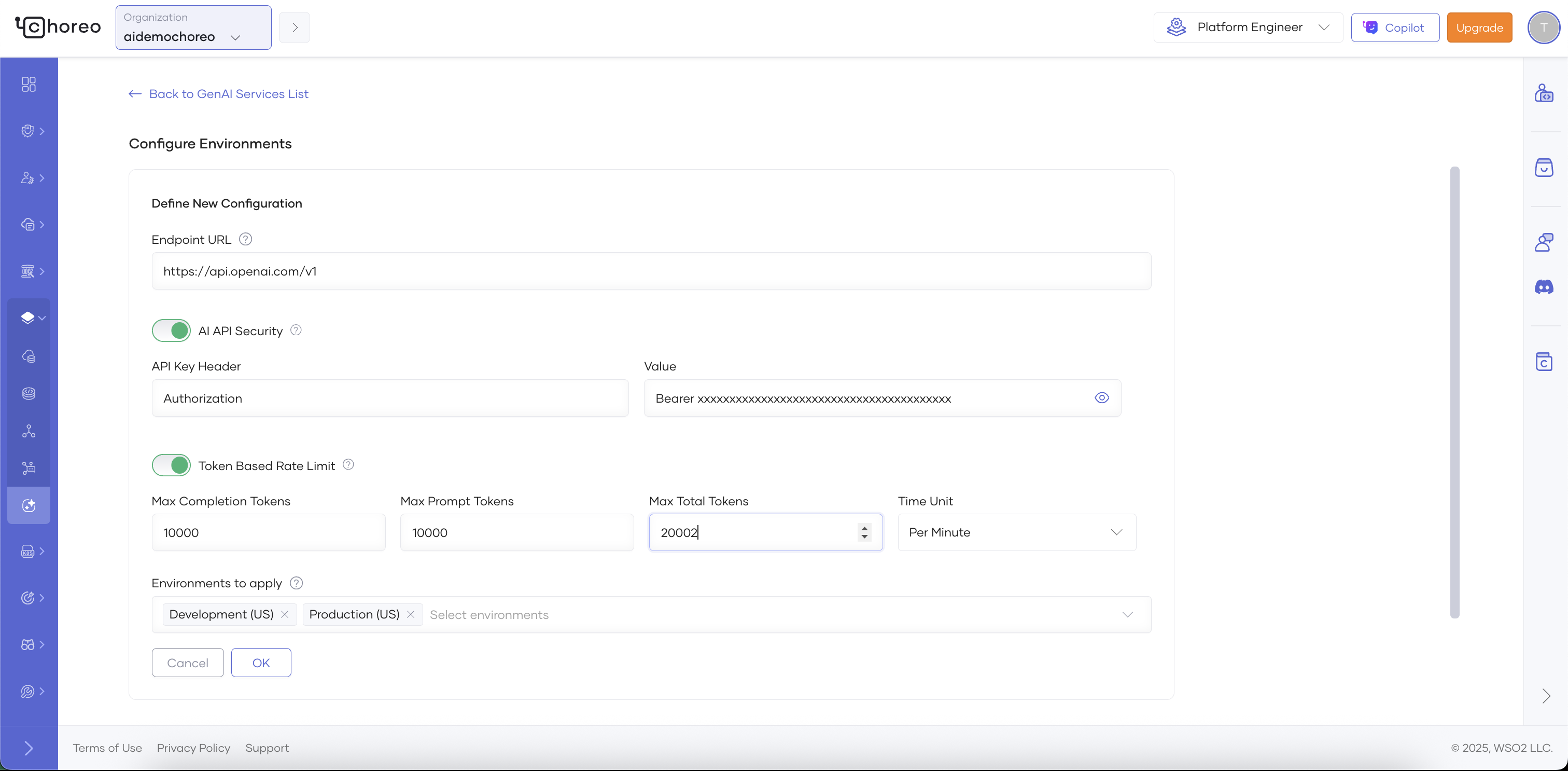Viewport: 1568px width, 771px height.
Task: Click the OK button
Action: point(260,663)
